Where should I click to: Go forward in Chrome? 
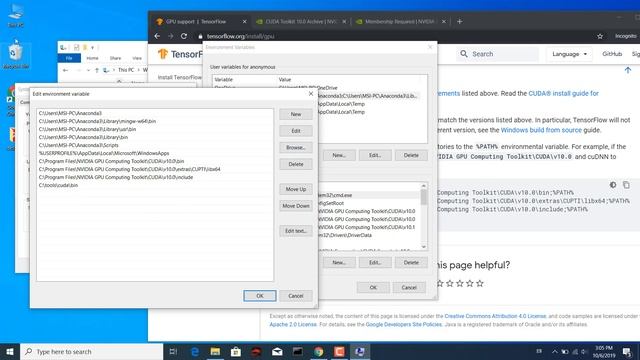coord(171,36)
